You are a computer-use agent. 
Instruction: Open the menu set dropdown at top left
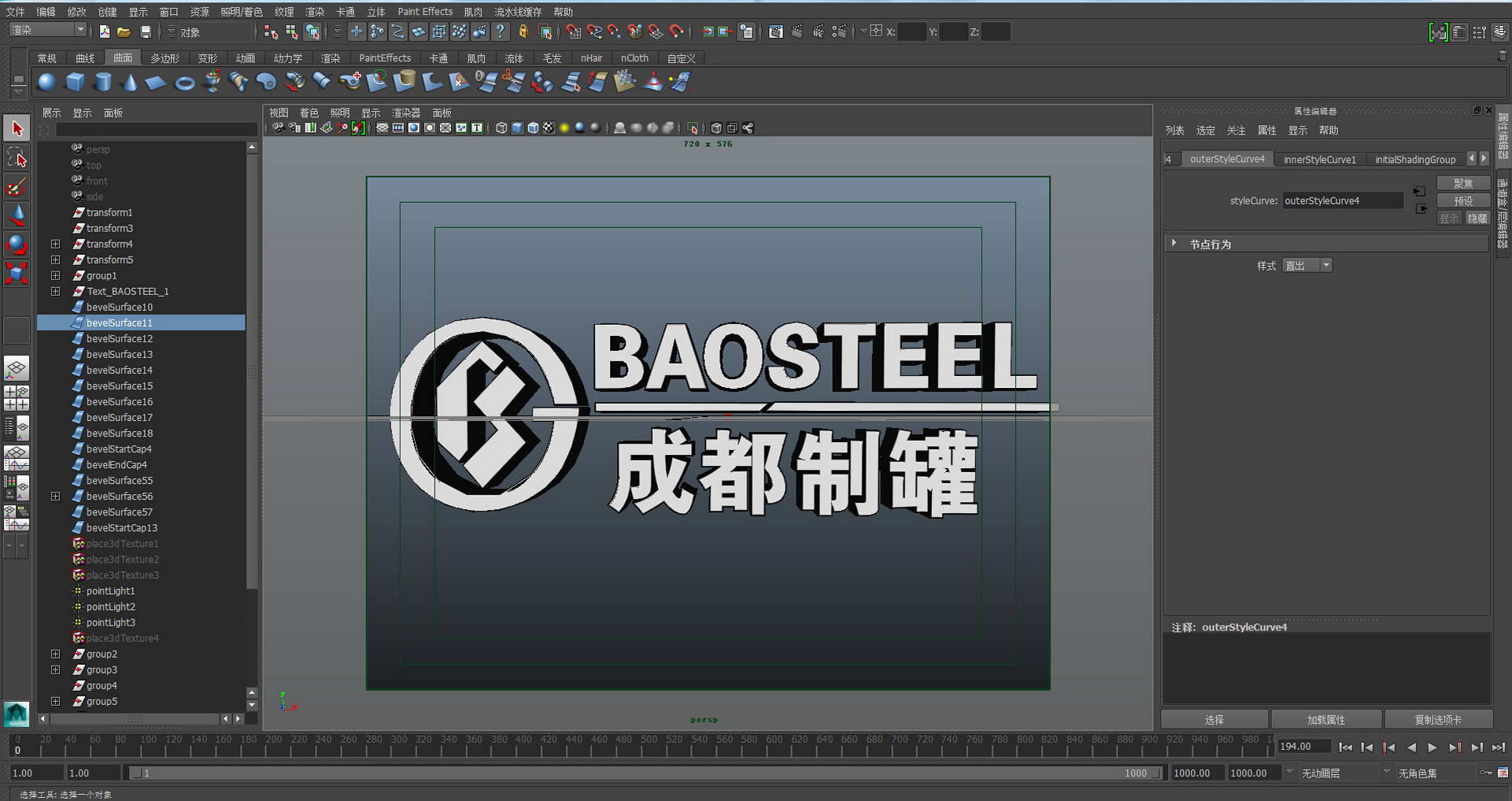tap(48, 30)
